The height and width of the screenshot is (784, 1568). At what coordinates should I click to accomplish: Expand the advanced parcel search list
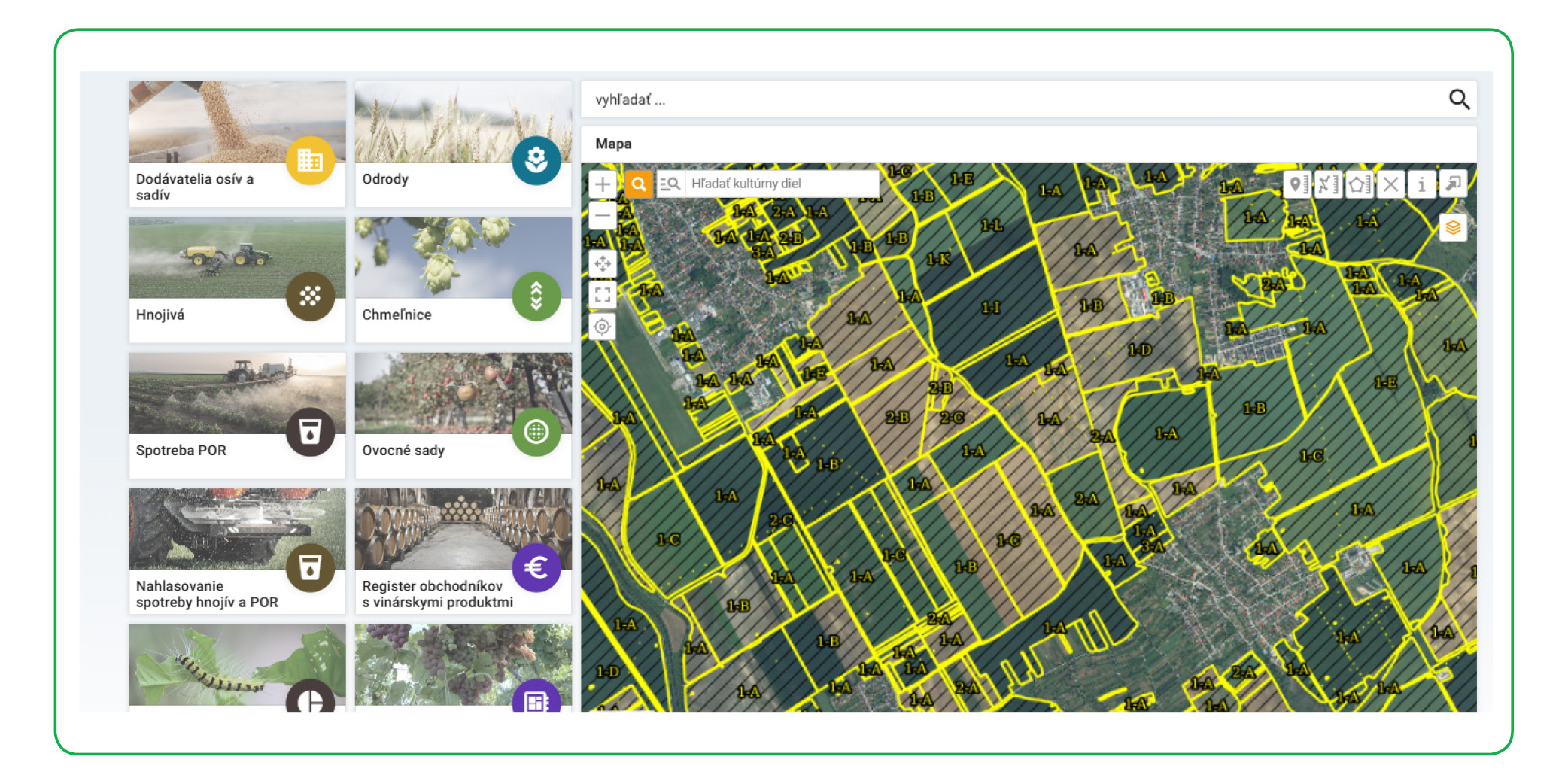pos(670,184)
